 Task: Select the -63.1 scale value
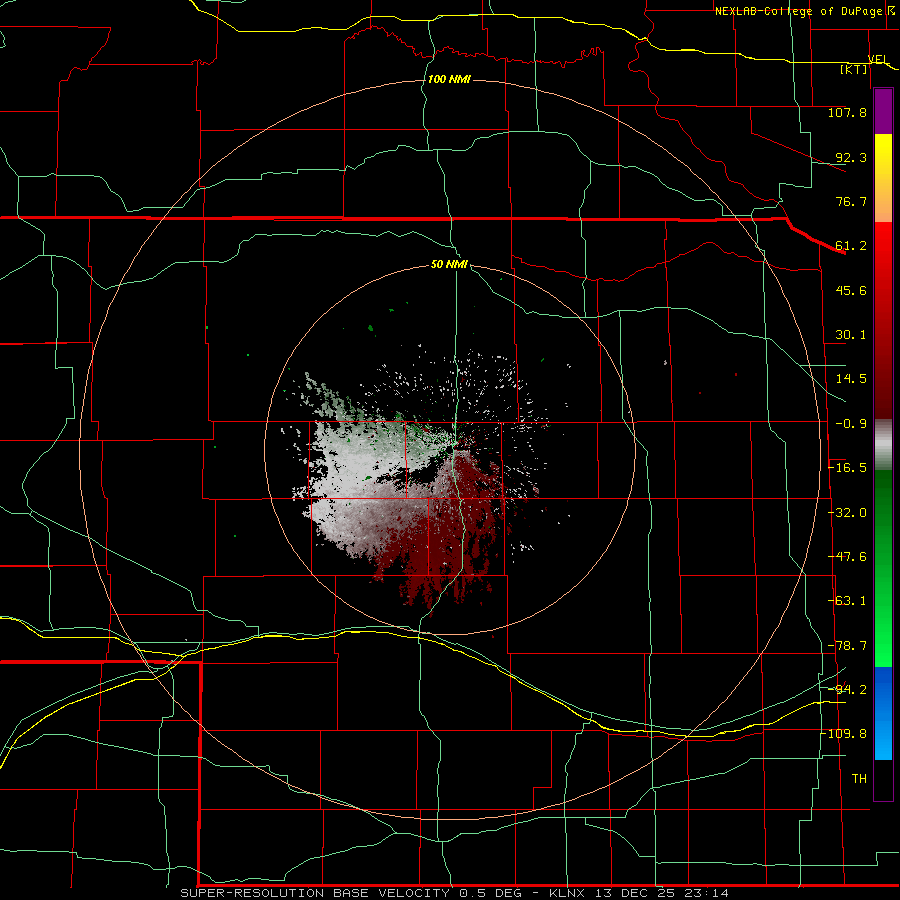(847, 601)
